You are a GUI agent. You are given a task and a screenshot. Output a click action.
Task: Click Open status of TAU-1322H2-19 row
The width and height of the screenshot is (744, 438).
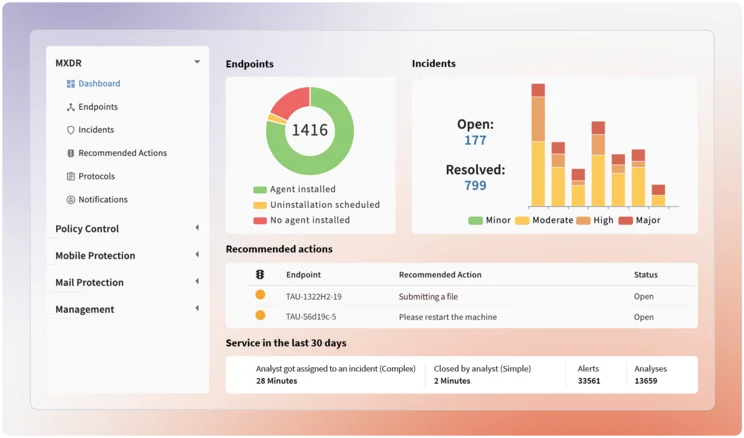coord(644,297)
